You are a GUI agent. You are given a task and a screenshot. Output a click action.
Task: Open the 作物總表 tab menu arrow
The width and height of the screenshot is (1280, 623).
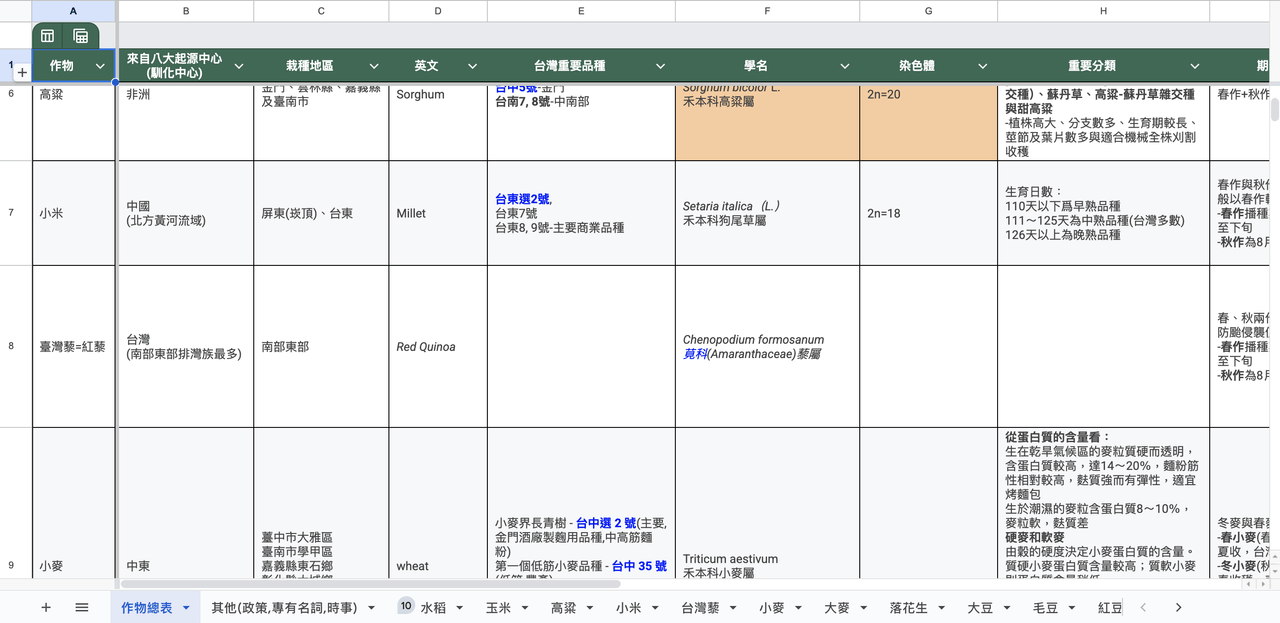(185, 608)
